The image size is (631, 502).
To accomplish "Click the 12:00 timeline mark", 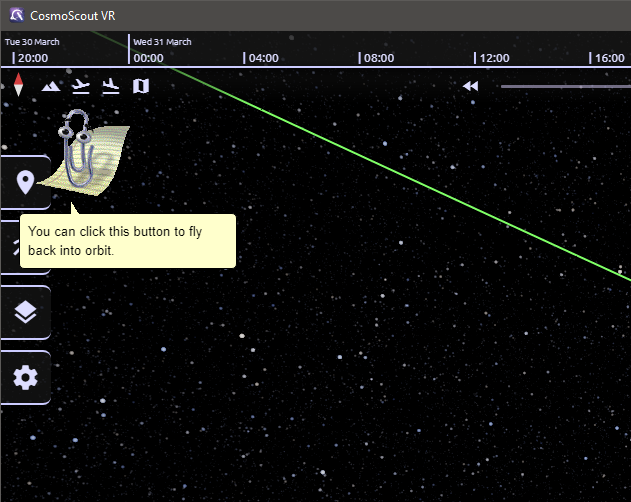I will pyautogui.click(x=494, y=58).
